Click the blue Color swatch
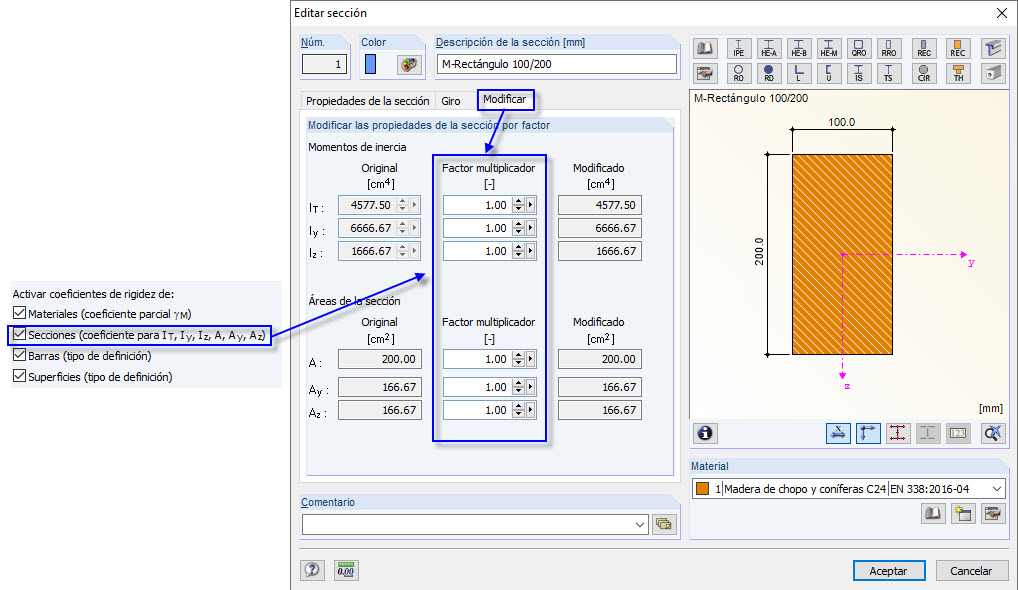1018x590 pixels. pyautogui.click(x=370, y=65)
